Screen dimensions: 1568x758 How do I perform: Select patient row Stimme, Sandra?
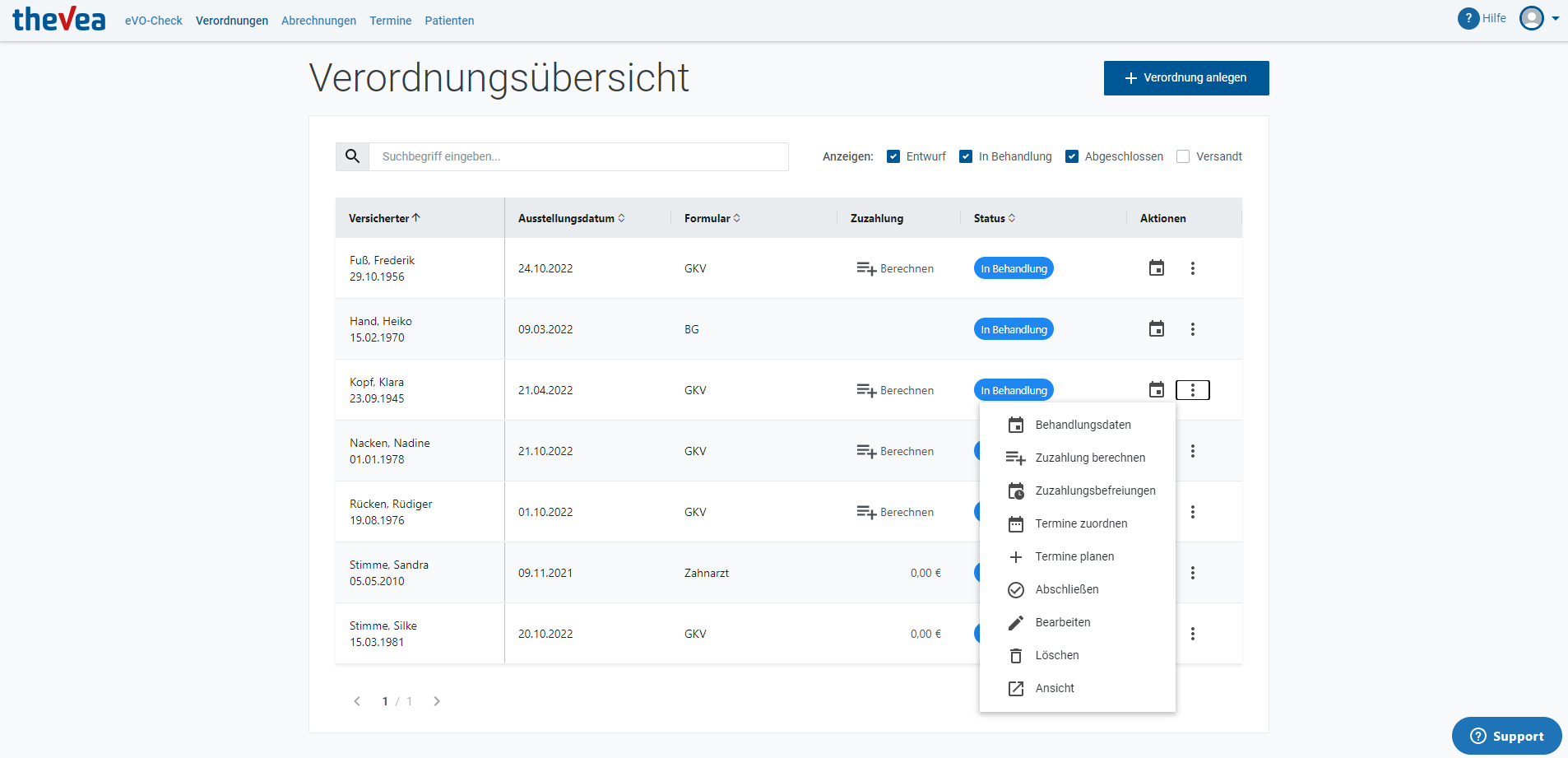point(789,573)
